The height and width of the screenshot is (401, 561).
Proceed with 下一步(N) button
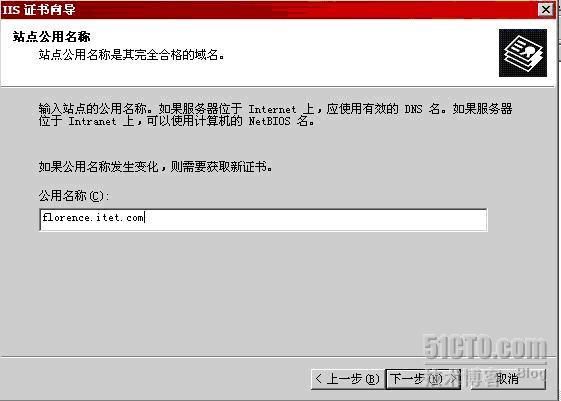pyautogui.click(x=423, y=379)
